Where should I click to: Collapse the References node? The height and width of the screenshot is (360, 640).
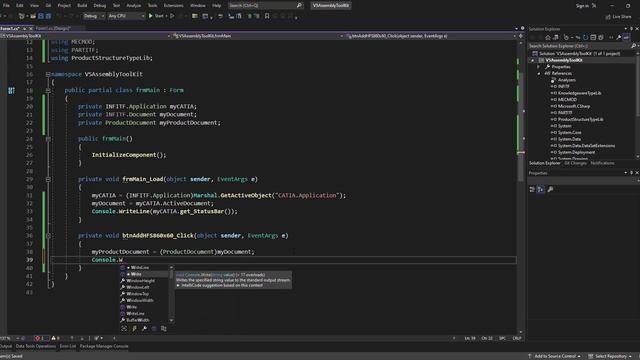point(538,73)
